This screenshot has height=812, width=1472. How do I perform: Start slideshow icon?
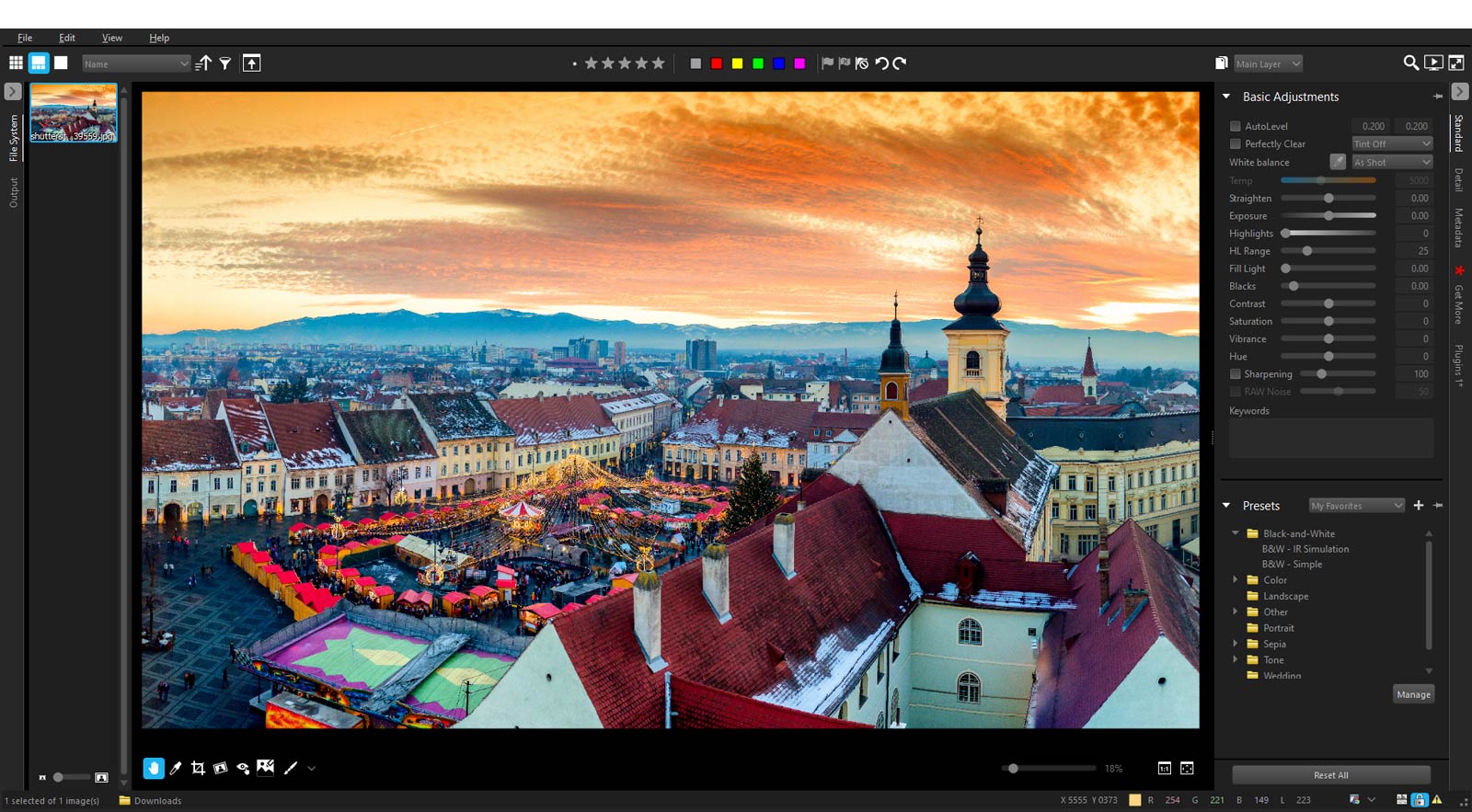(x=1433, y=63)
